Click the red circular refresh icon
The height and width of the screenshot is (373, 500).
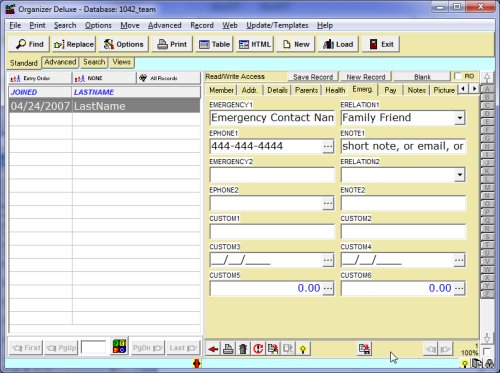pyautogui.click(x=258, y=349)
